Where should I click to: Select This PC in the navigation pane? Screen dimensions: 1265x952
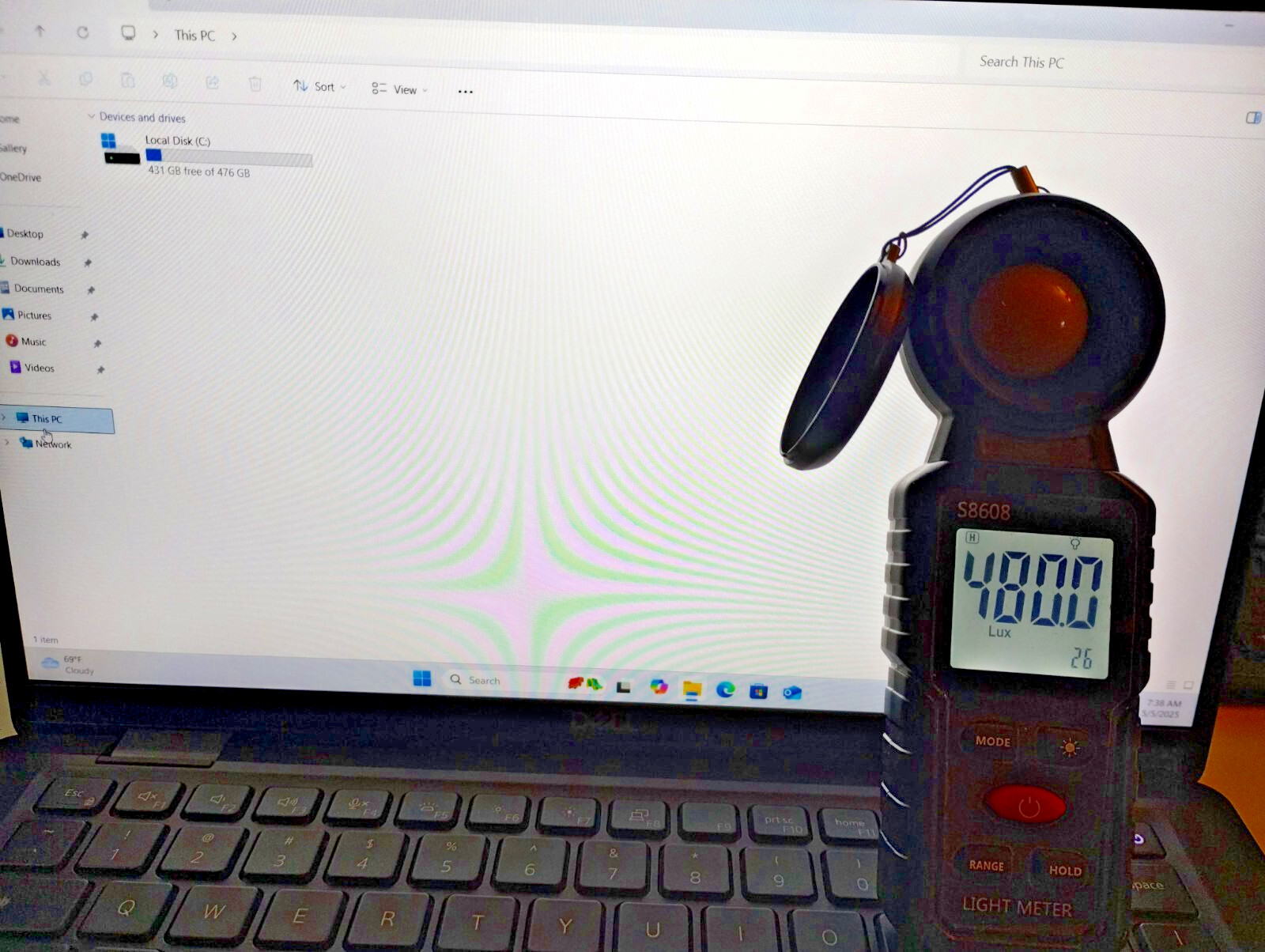(x=57, y=419)
